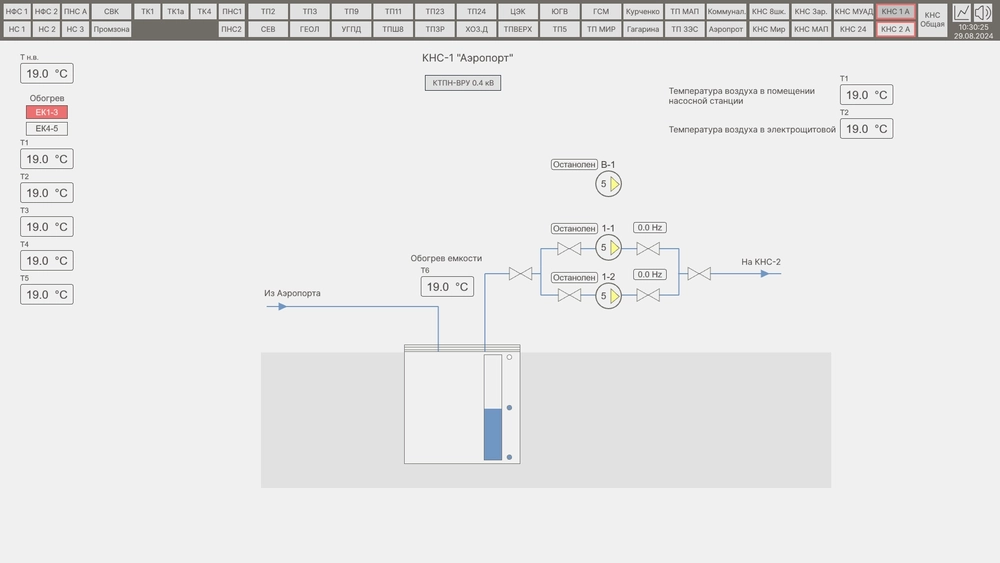Open the НФС 1 station screen

coord(16,11)
